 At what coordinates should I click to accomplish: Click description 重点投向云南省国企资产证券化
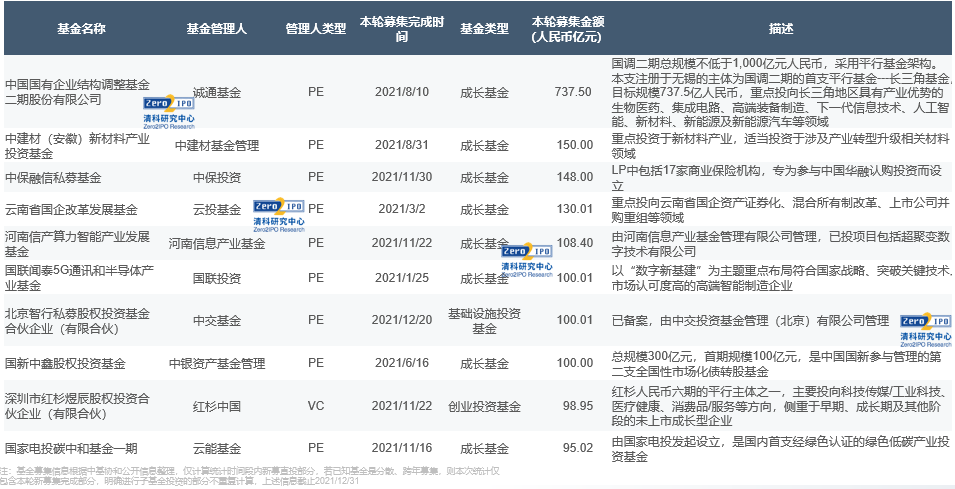tap(781, 210)
